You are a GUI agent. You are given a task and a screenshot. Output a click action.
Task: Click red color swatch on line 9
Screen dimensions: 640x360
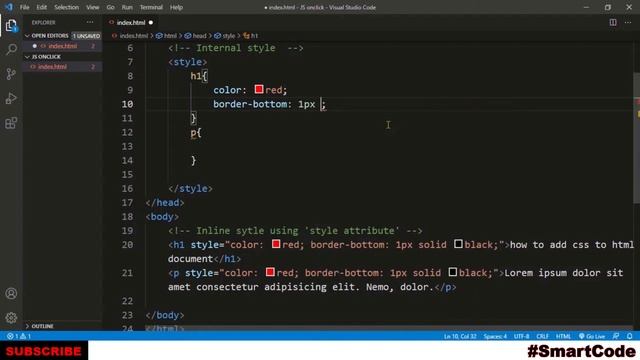(259, 89)
